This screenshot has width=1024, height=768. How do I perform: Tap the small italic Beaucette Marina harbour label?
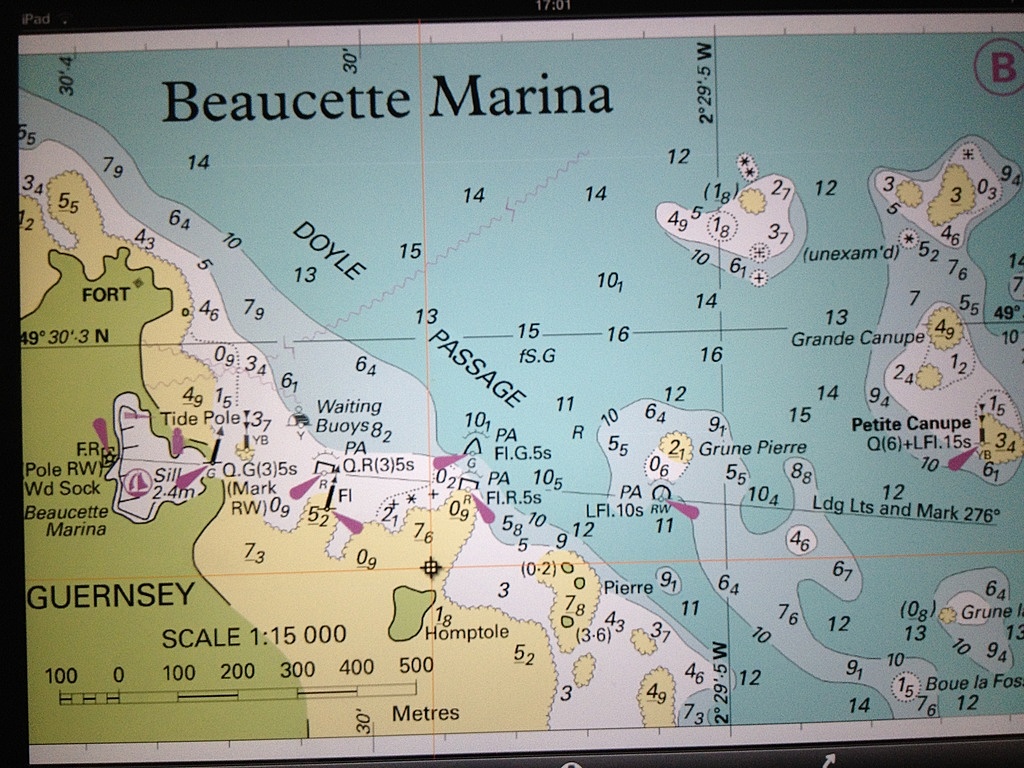click(65, 520)
